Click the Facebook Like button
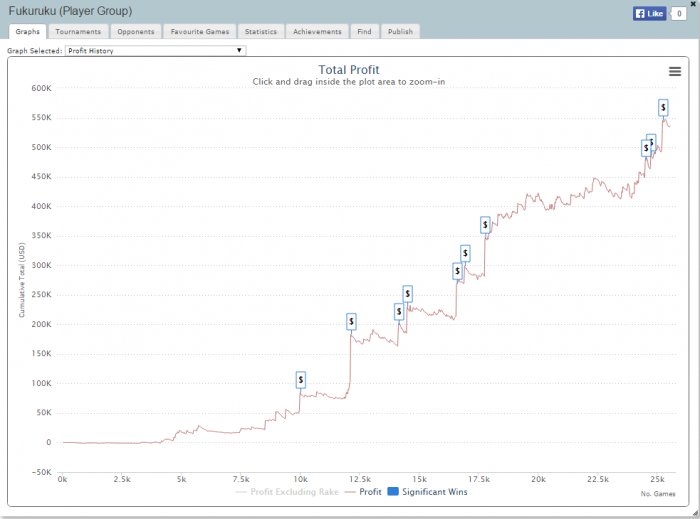 tap(649, 13)
